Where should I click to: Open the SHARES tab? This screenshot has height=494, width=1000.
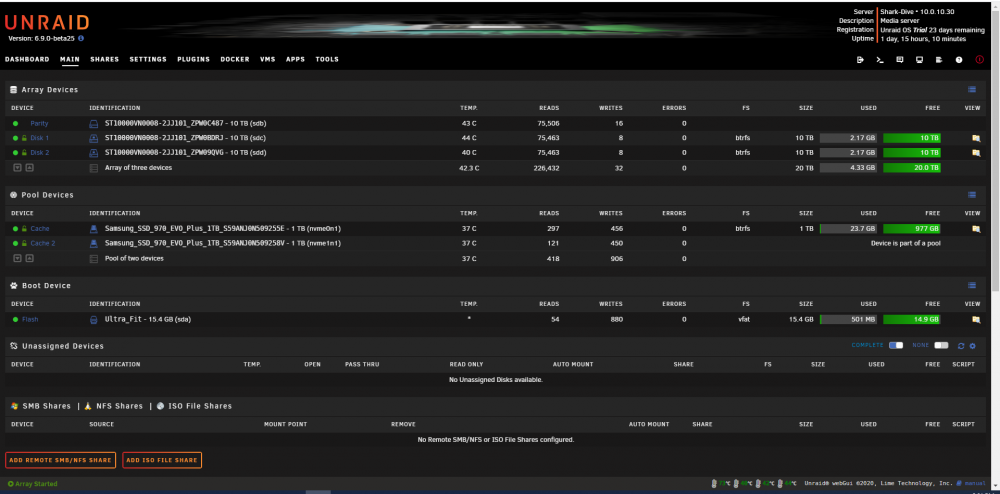pos(105,59)
